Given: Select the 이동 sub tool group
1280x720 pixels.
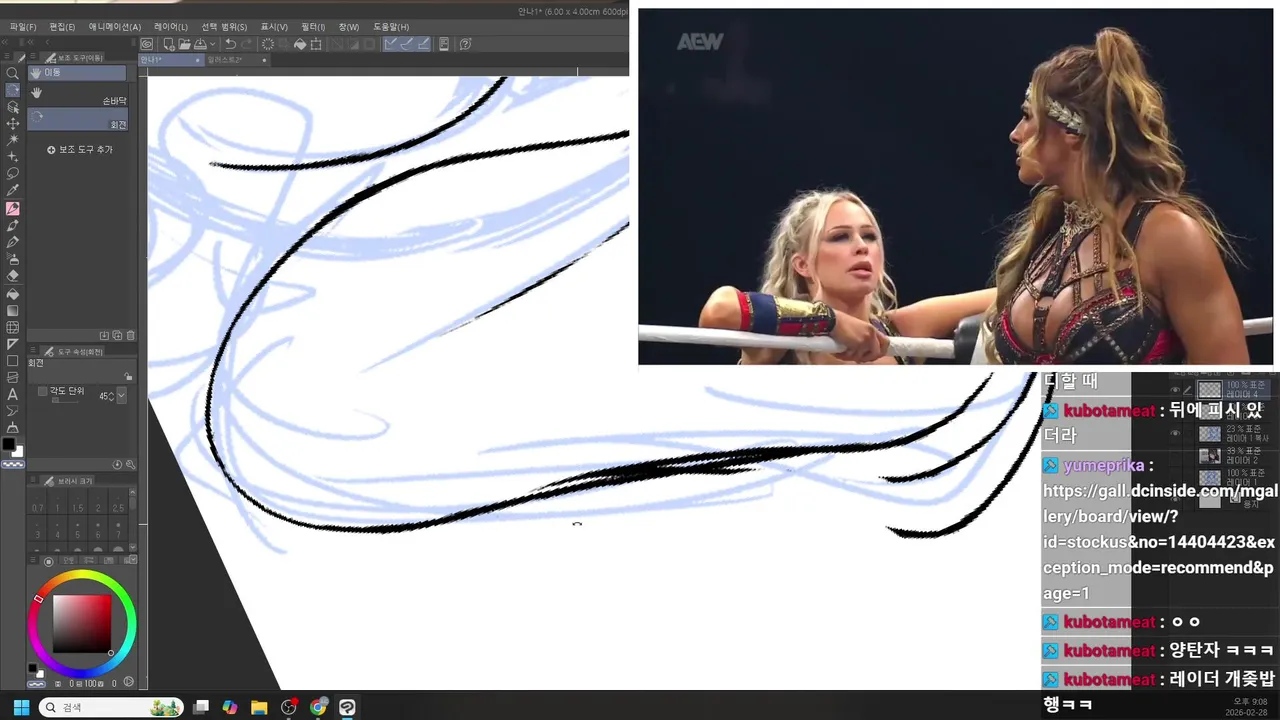Looking at the screenshot, I should coord(78,73).
